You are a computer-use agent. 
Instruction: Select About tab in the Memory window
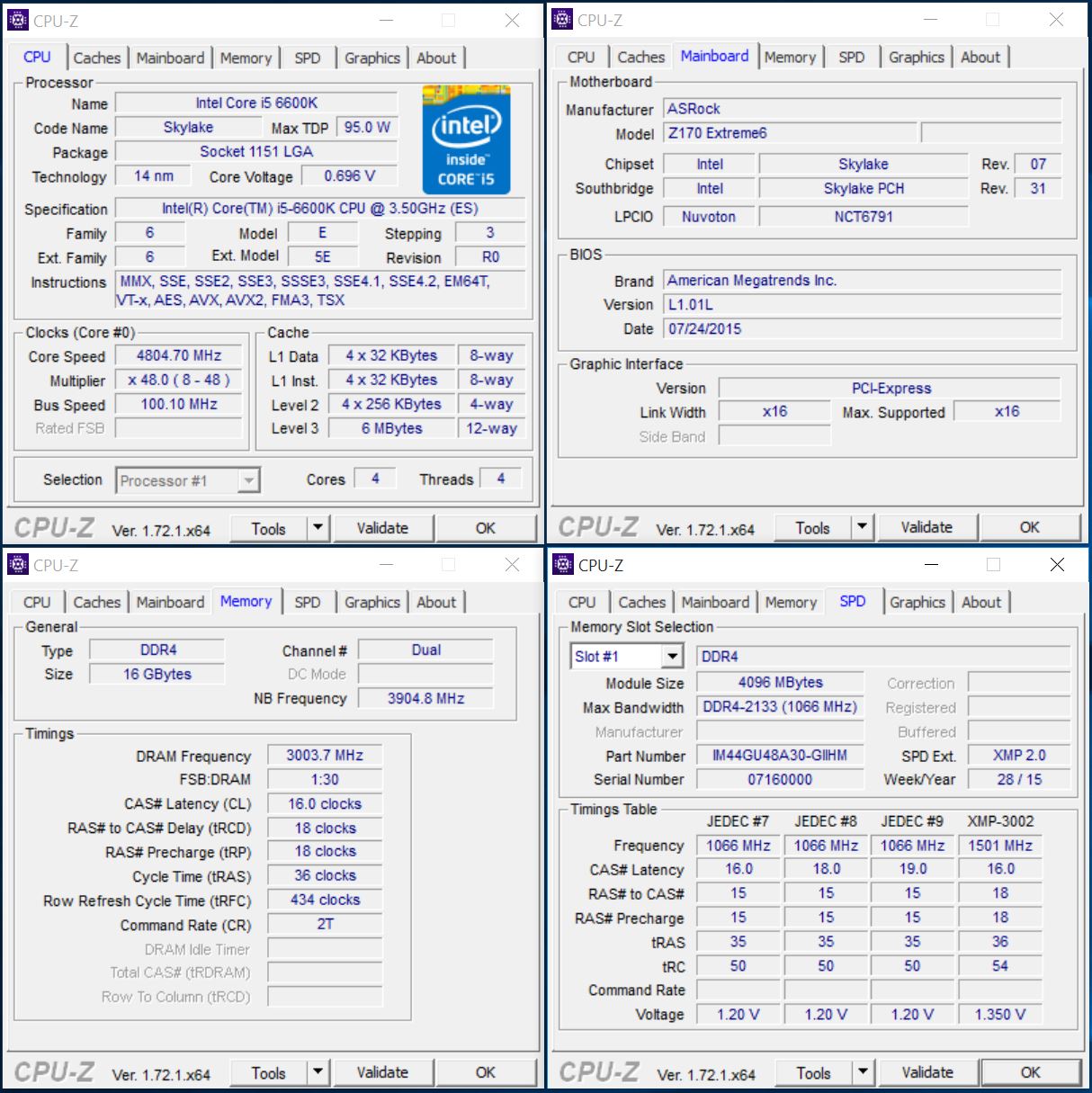[436, 603]
